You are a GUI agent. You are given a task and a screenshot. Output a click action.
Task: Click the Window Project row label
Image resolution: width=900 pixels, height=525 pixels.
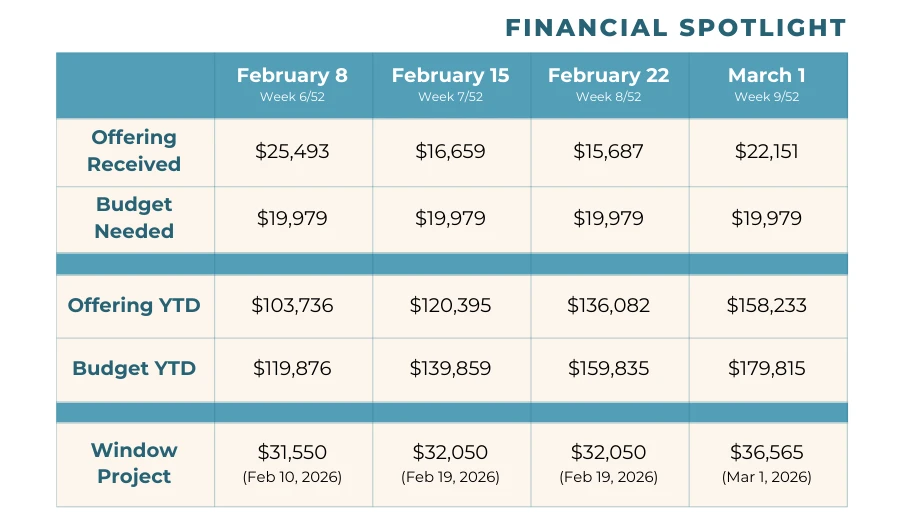point(134,463)
